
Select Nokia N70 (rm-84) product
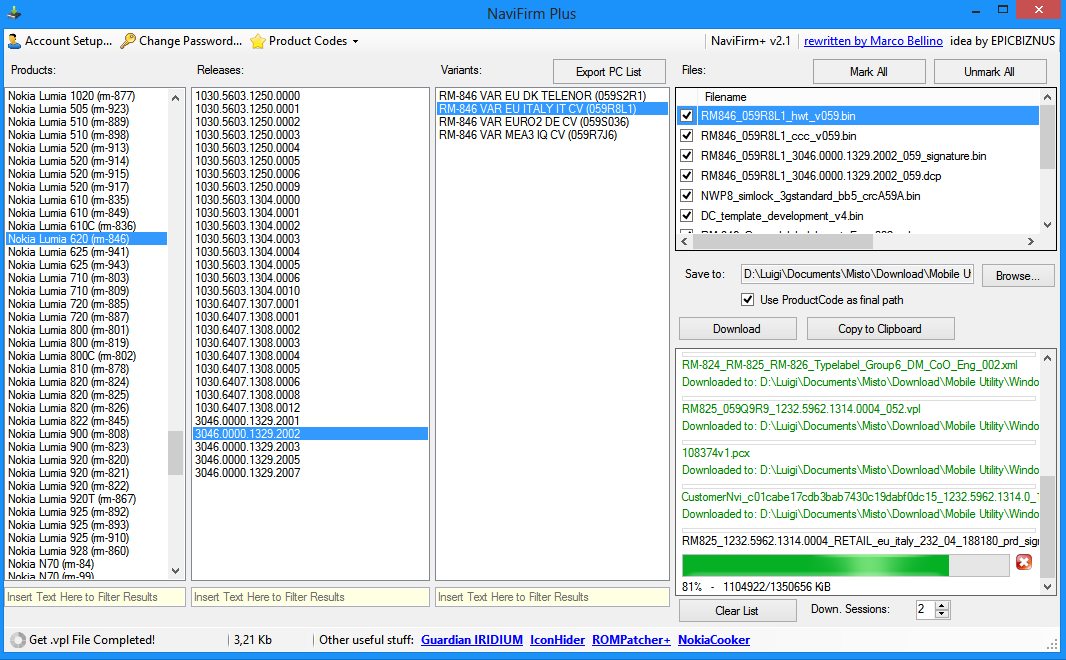pos(86,564)
